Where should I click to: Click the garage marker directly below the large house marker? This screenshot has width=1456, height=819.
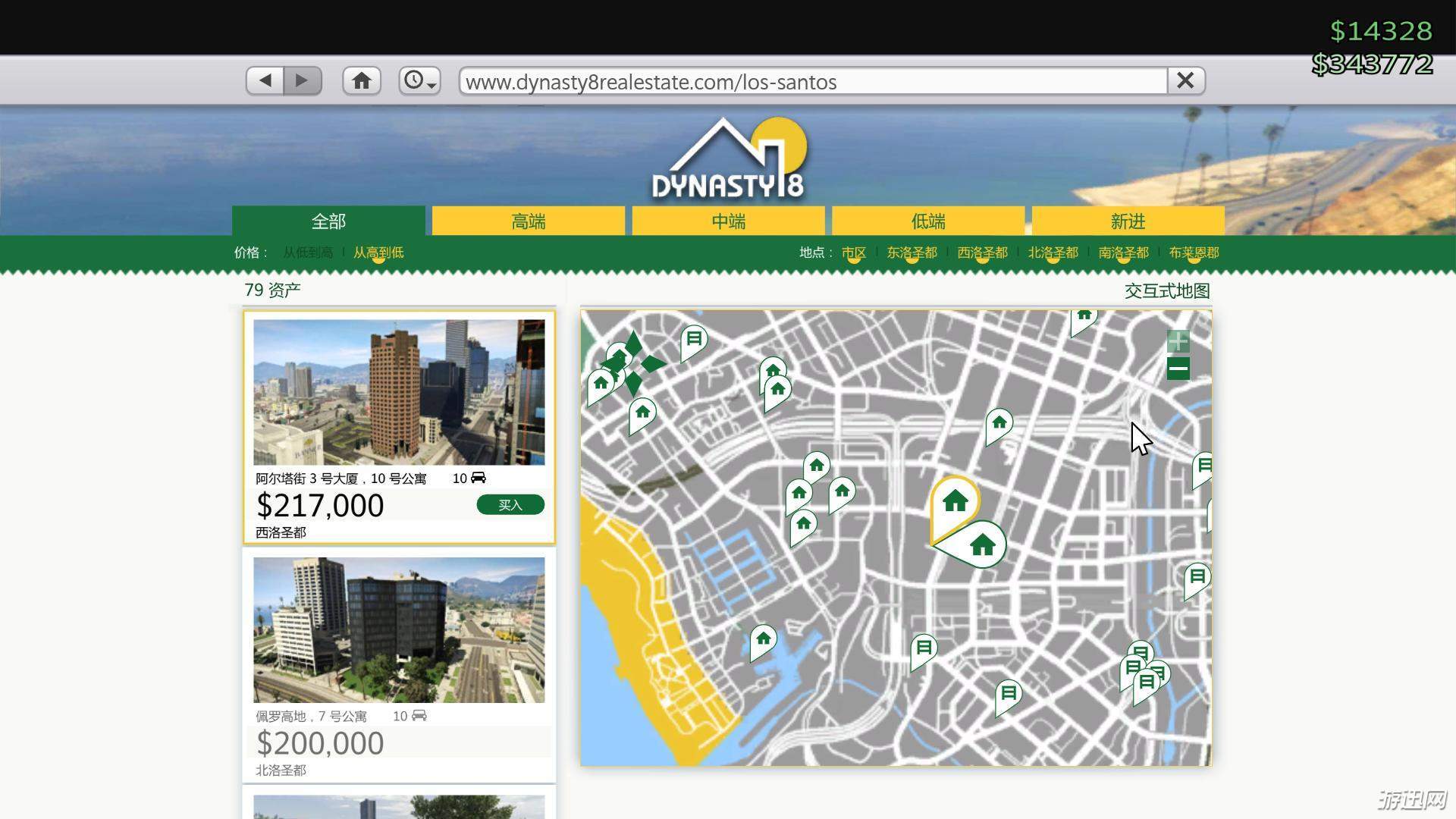point(923,651)
